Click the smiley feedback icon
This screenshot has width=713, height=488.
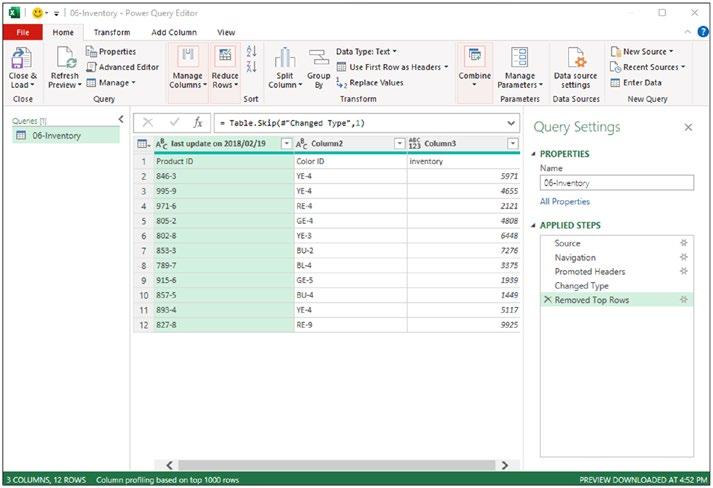(37, 13)
